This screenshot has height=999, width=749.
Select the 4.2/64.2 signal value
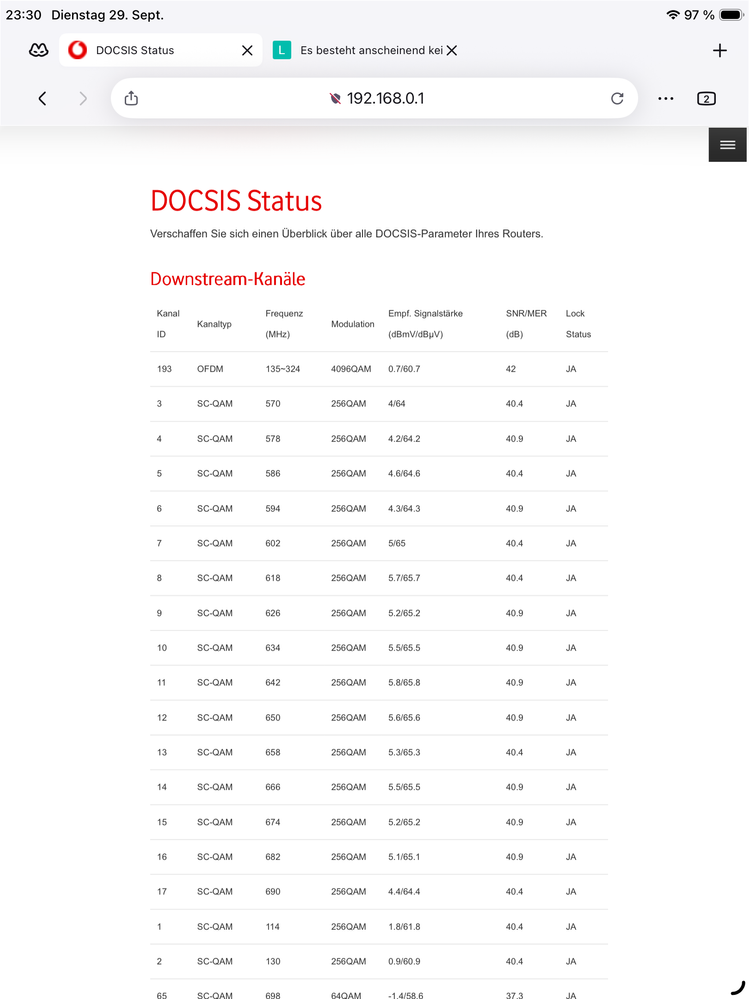click(404, 438)
